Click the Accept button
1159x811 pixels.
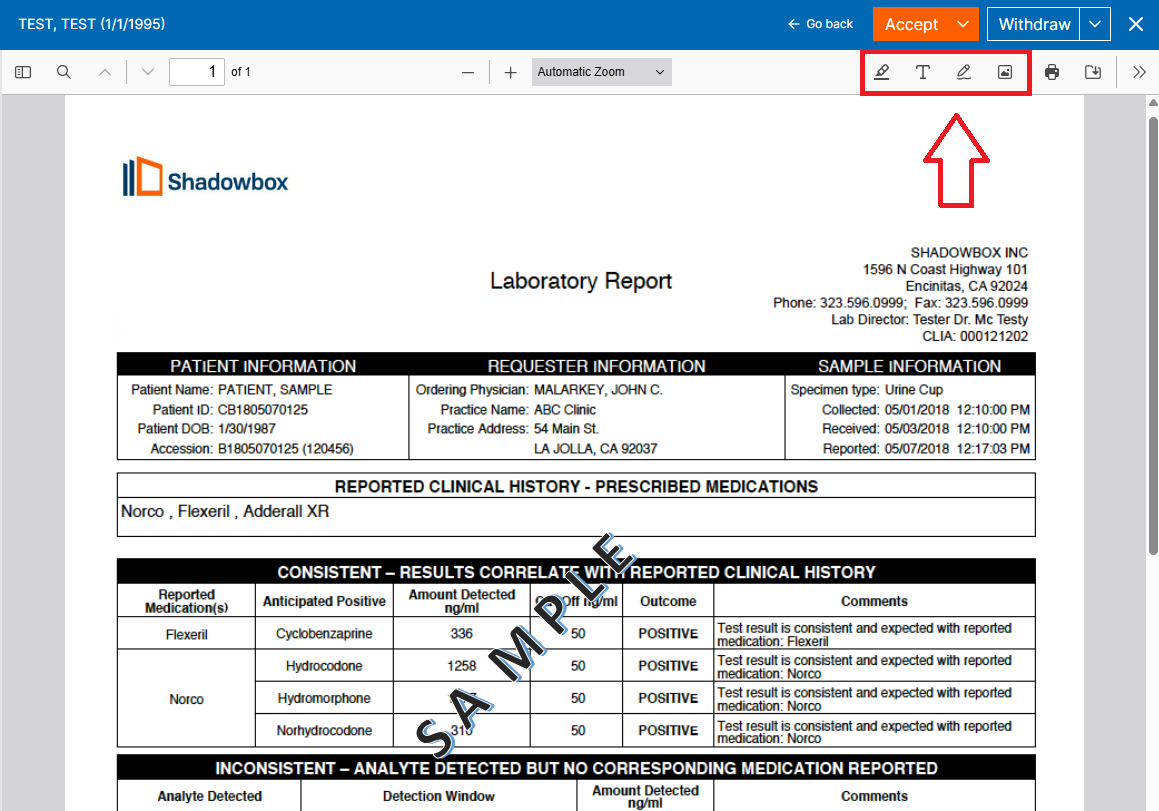tap(911, 24)
